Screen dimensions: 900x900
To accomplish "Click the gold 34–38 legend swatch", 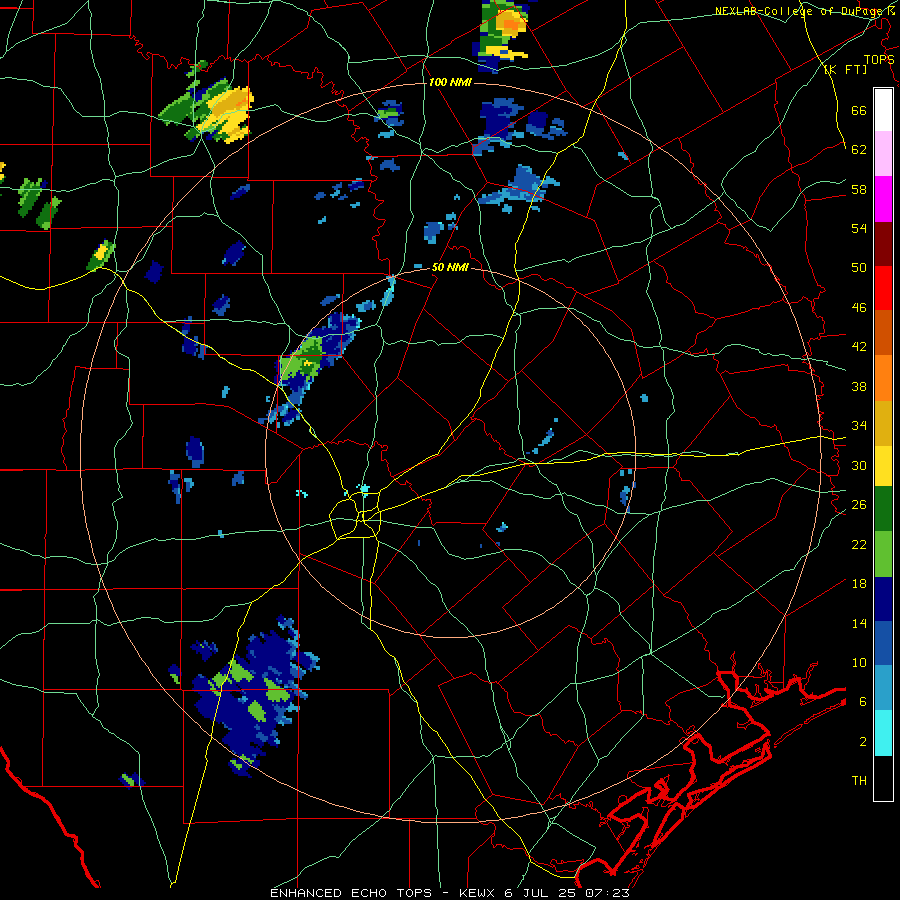I will (x=883, y=423).
